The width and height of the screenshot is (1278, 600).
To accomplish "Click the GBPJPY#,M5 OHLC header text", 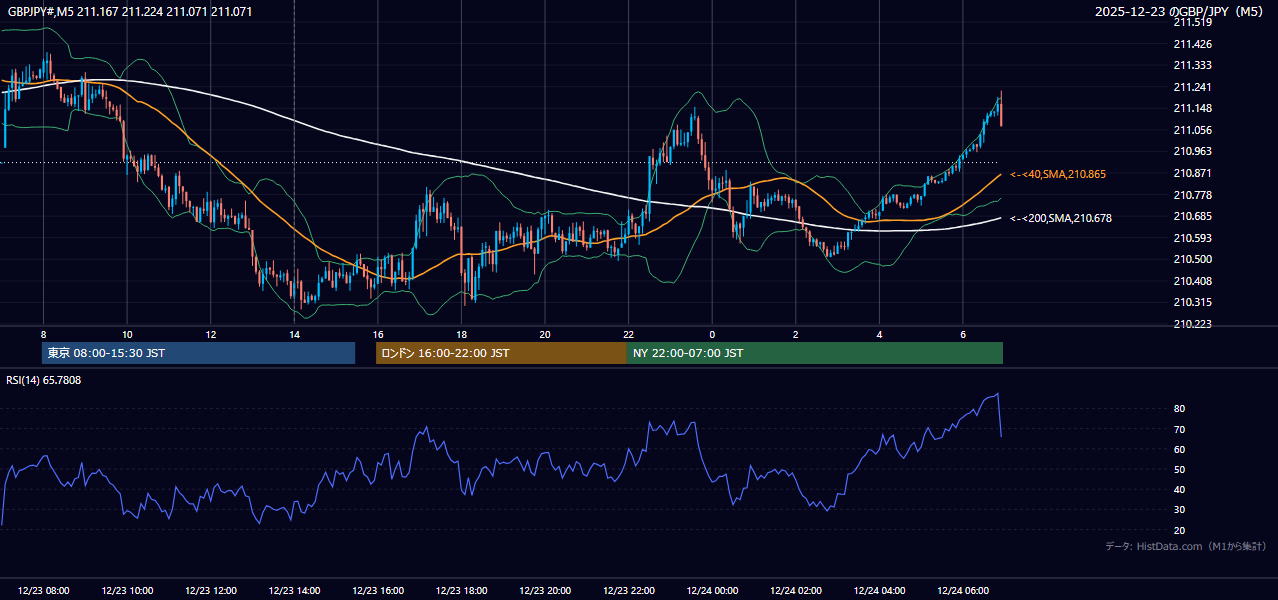I will [x=130, y=12].
